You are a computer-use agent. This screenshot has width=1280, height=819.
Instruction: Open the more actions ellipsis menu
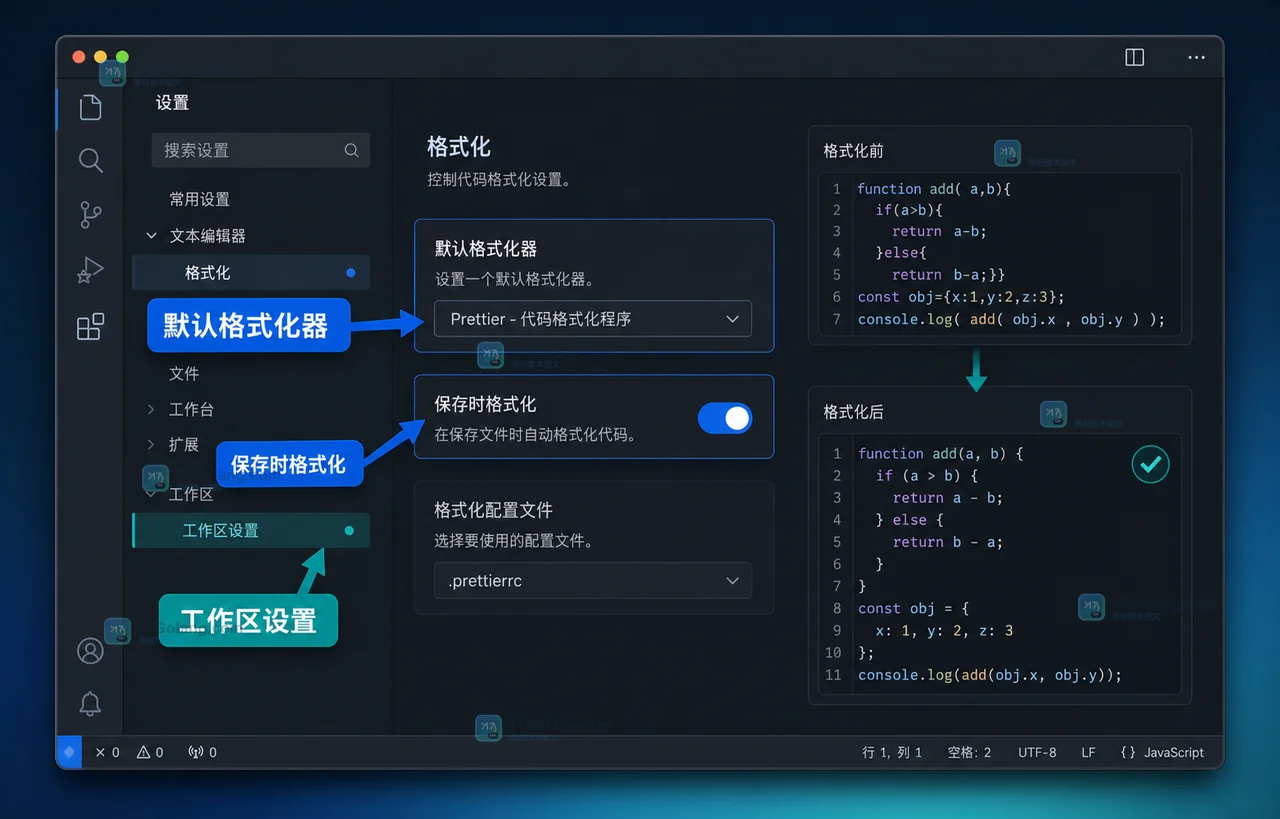[x=1196, y=58]
